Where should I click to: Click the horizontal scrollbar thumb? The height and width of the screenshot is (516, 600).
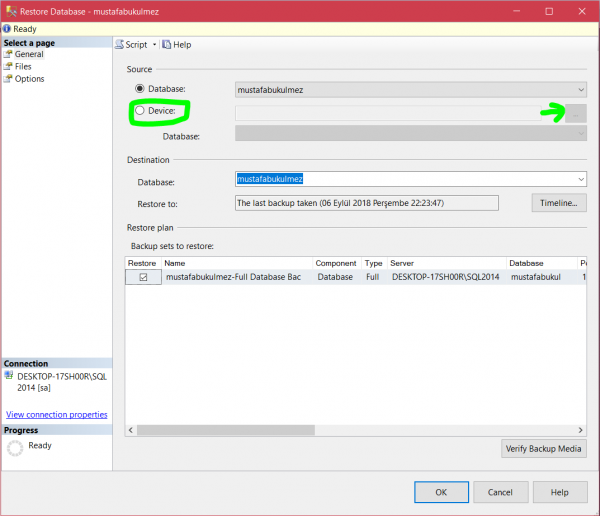click(226, 430)
